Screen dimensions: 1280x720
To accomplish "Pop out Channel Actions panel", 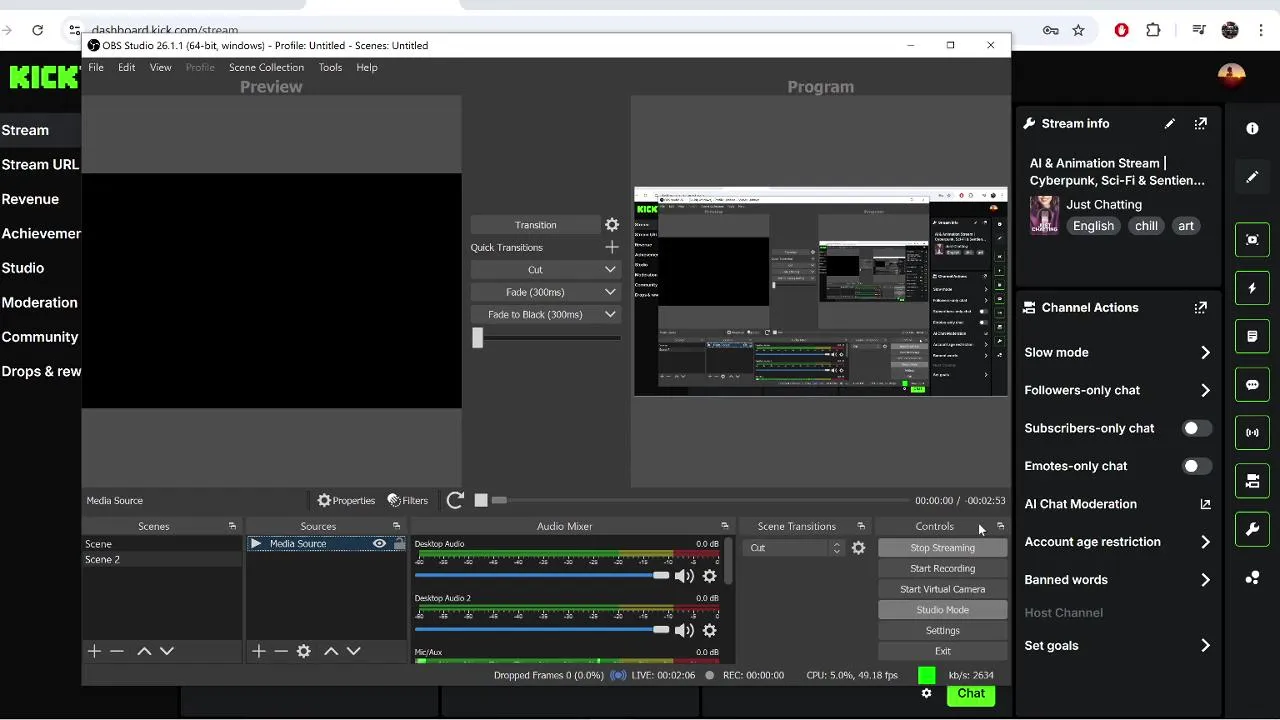I will pyautogui.click(x=1201, y=308).
